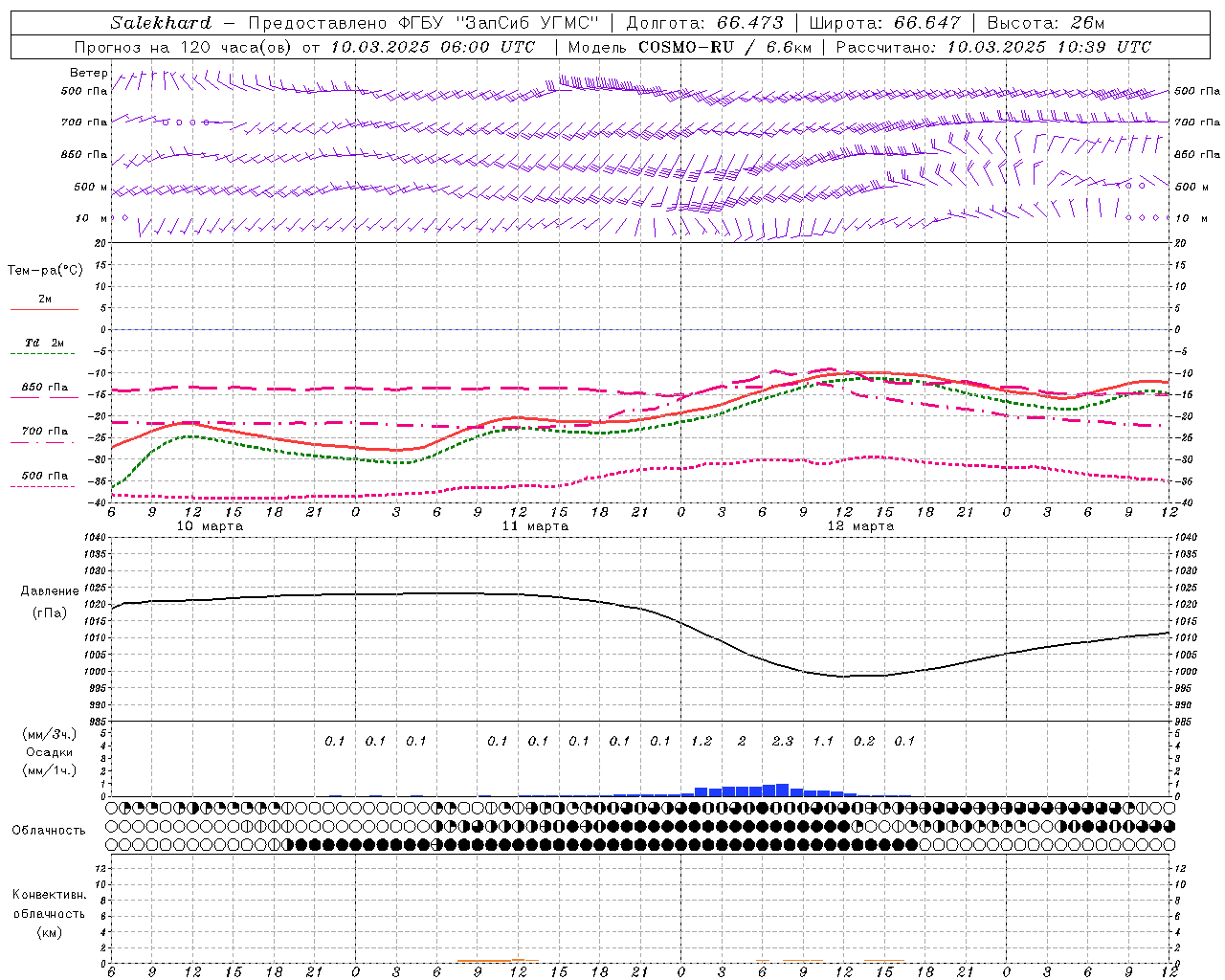Click the forecast start time "10.03.2025 06:00 UTC"

(x=433, y=47)
